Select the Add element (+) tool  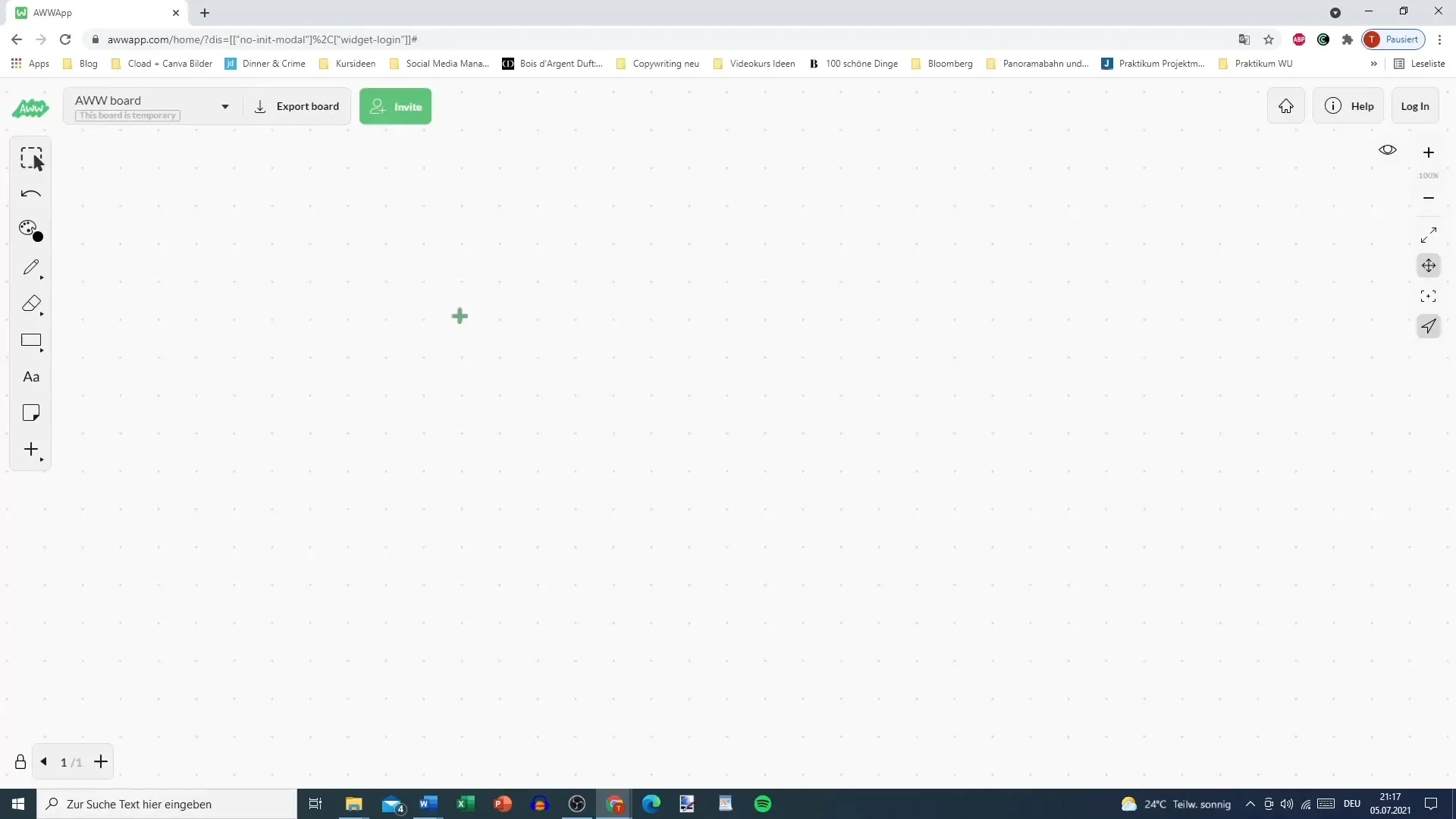tap(30, 449)
